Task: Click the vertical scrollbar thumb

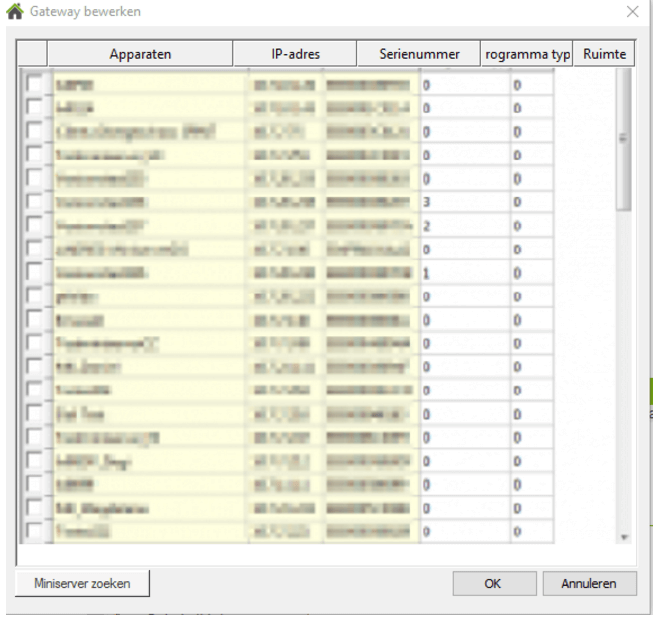Action: tap(625, 140)
